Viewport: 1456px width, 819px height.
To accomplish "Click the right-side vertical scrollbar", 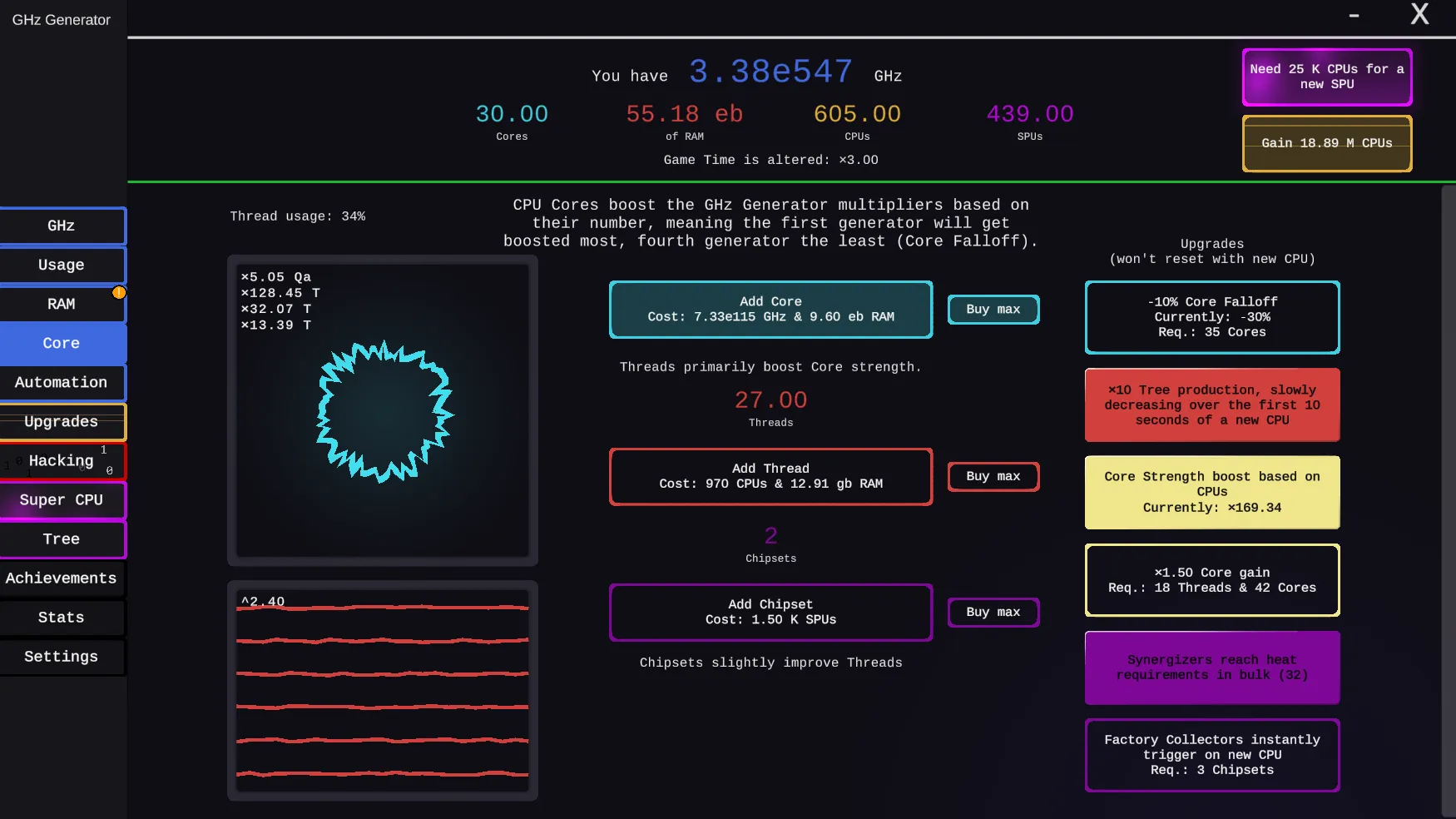I will 1448,499.
